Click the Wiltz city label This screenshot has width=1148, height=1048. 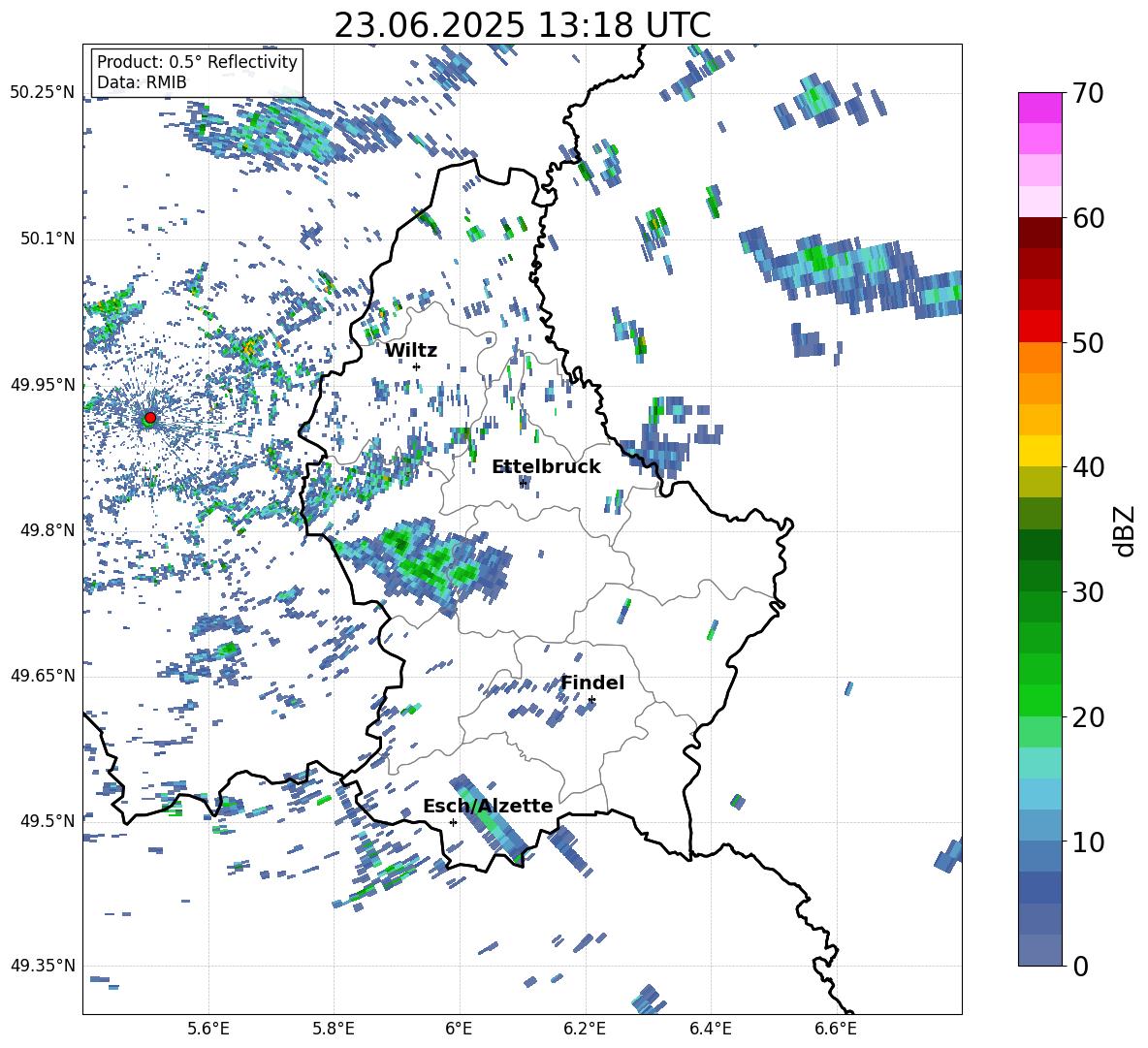tap(411, 351)
